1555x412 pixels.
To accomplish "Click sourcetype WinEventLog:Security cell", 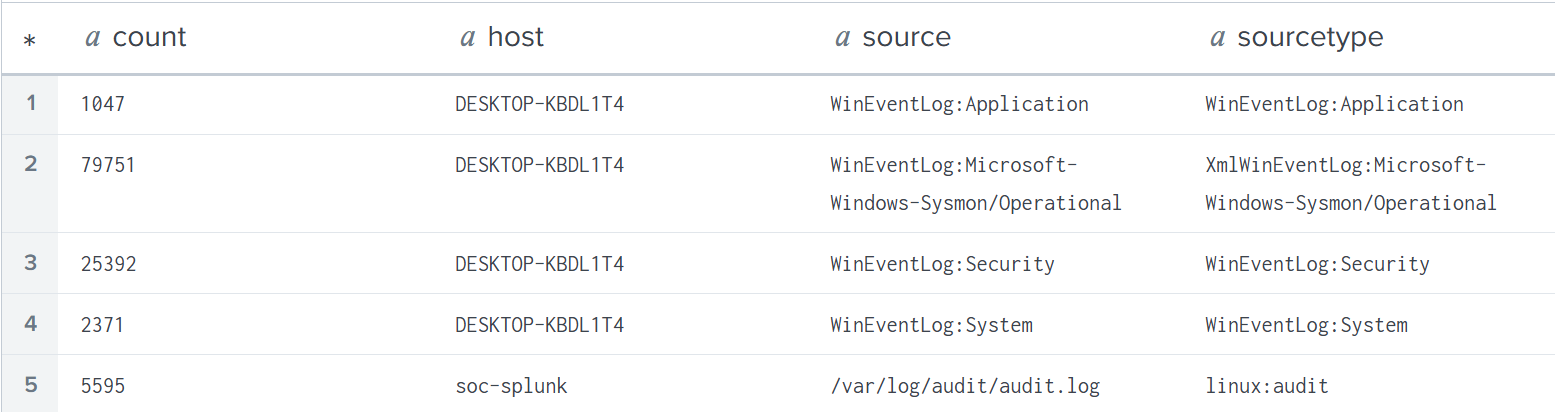I will (x=1317, y=264).
